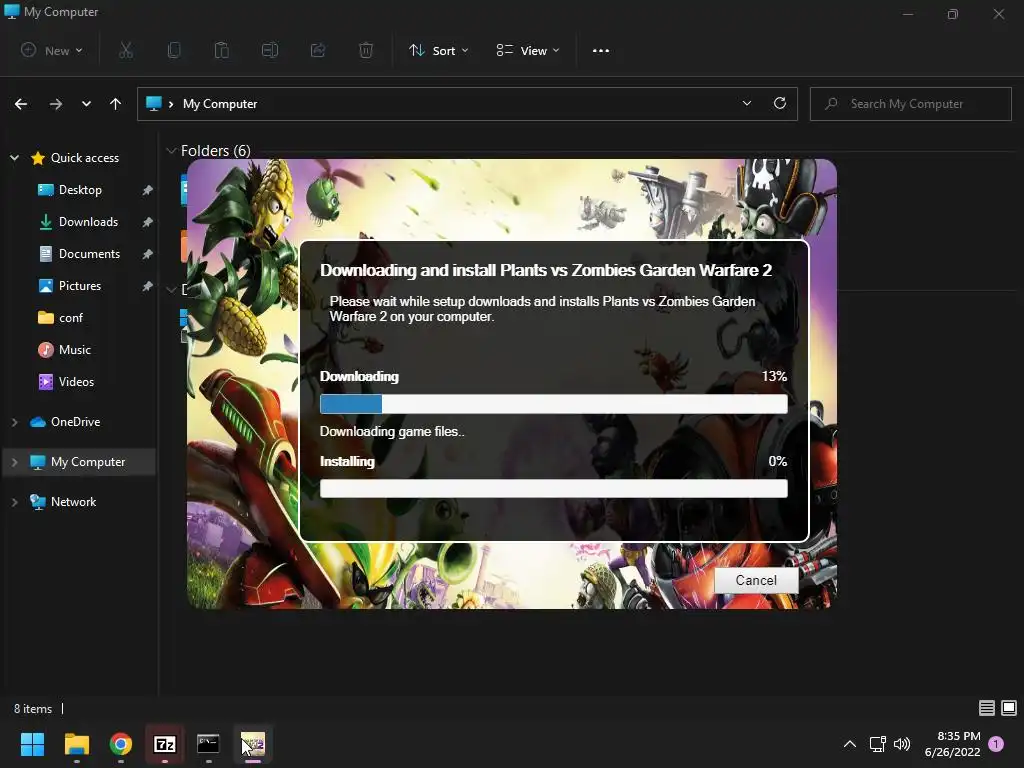The image size is (1024, 768).
Task: Open File Explorer from the taskbar
Action: point(76,744)
